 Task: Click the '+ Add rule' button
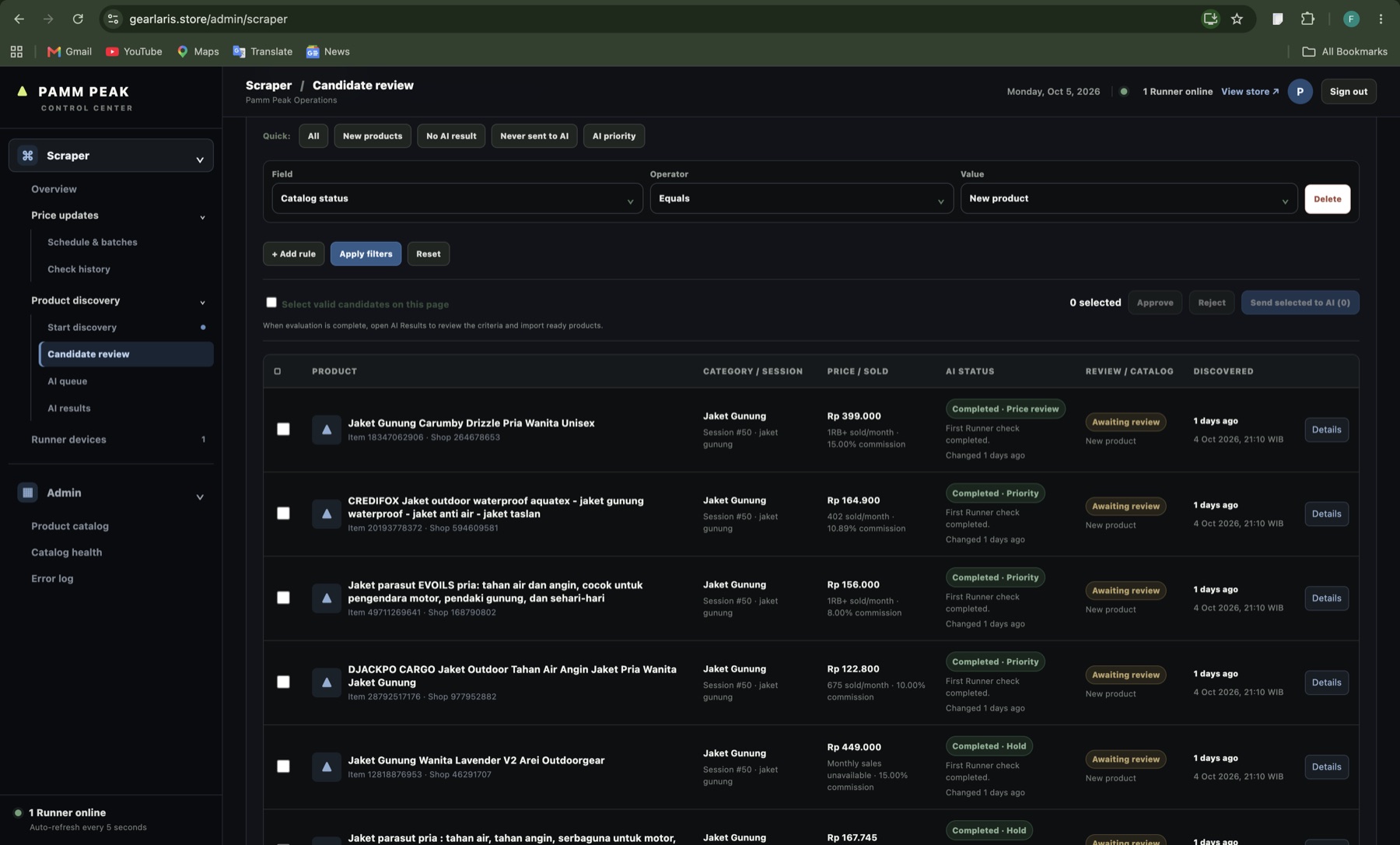point(293,254)
